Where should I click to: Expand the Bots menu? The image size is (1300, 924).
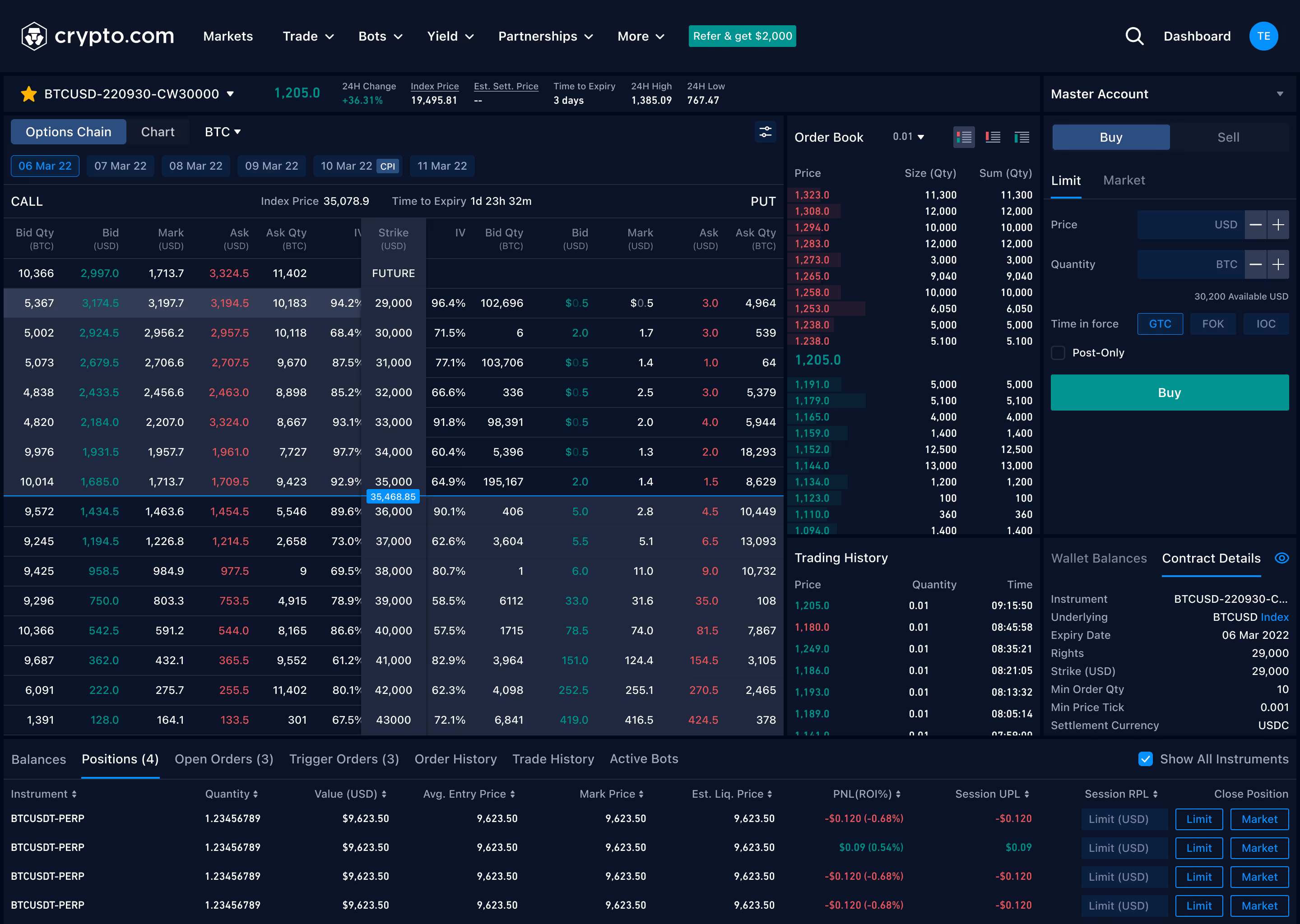[380, 37]
